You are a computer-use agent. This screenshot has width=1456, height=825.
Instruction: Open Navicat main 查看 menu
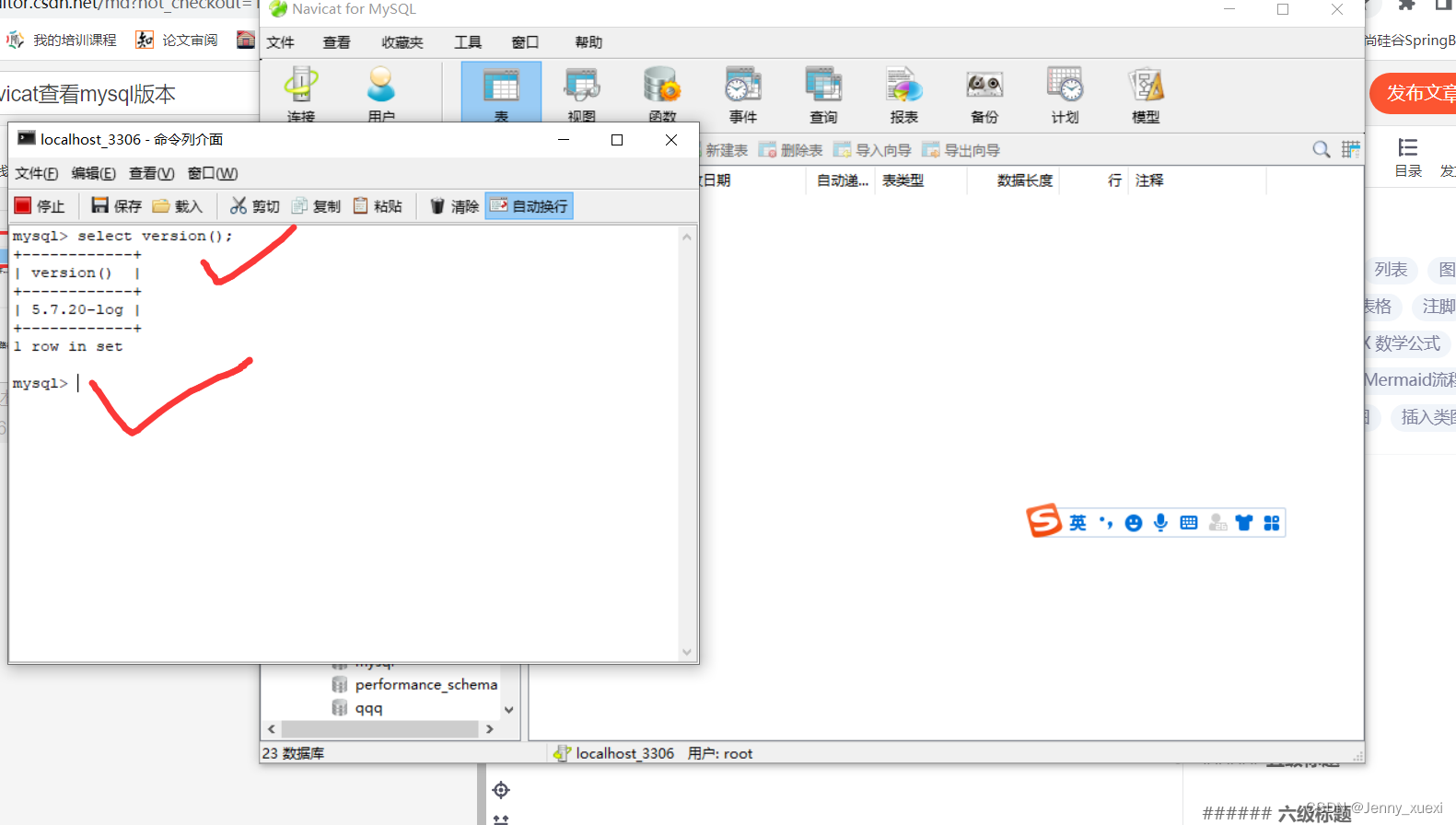(x=336, y=42)
